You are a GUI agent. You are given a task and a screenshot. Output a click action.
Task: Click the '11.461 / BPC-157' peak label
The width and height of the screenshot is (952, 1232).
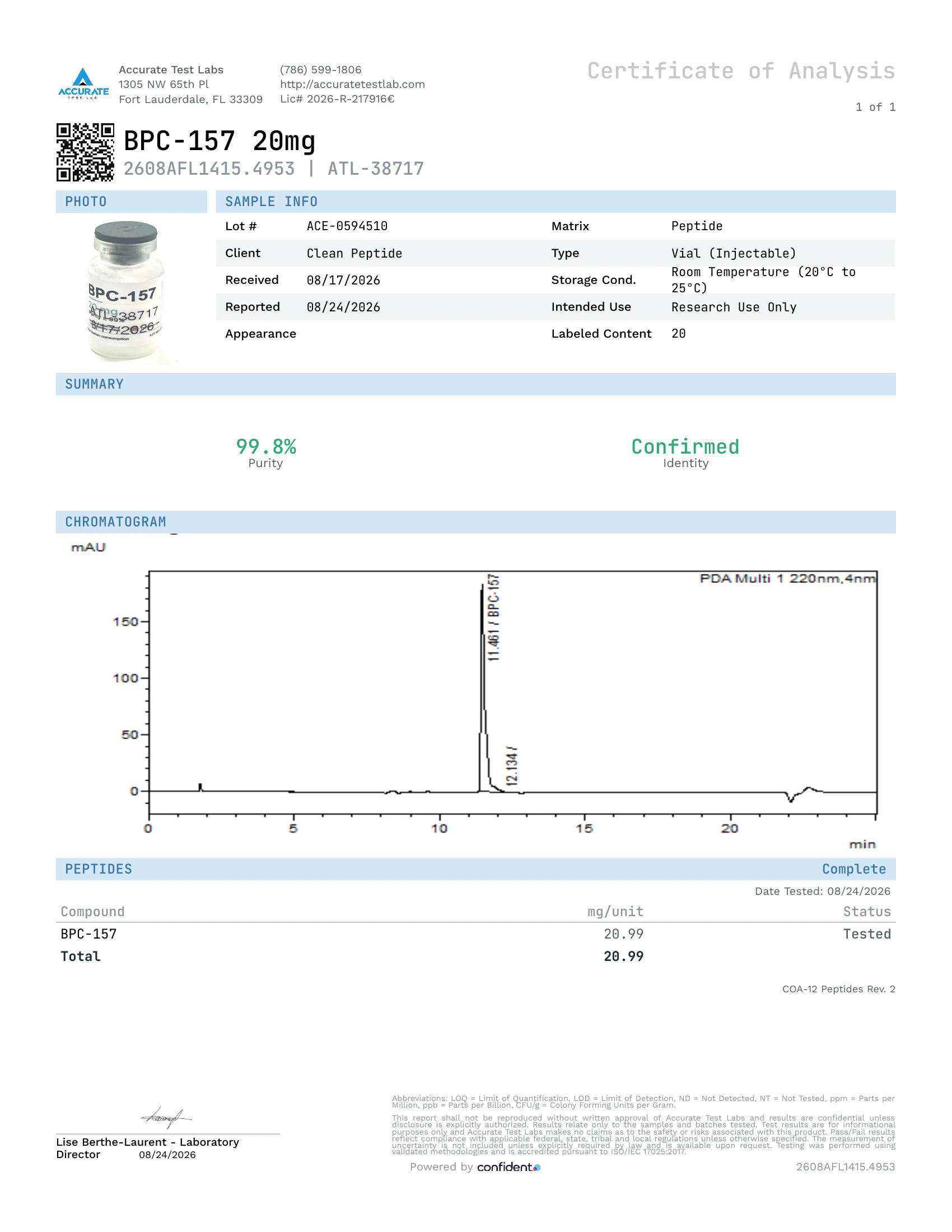pyautogui.click(x=493, y=618)
